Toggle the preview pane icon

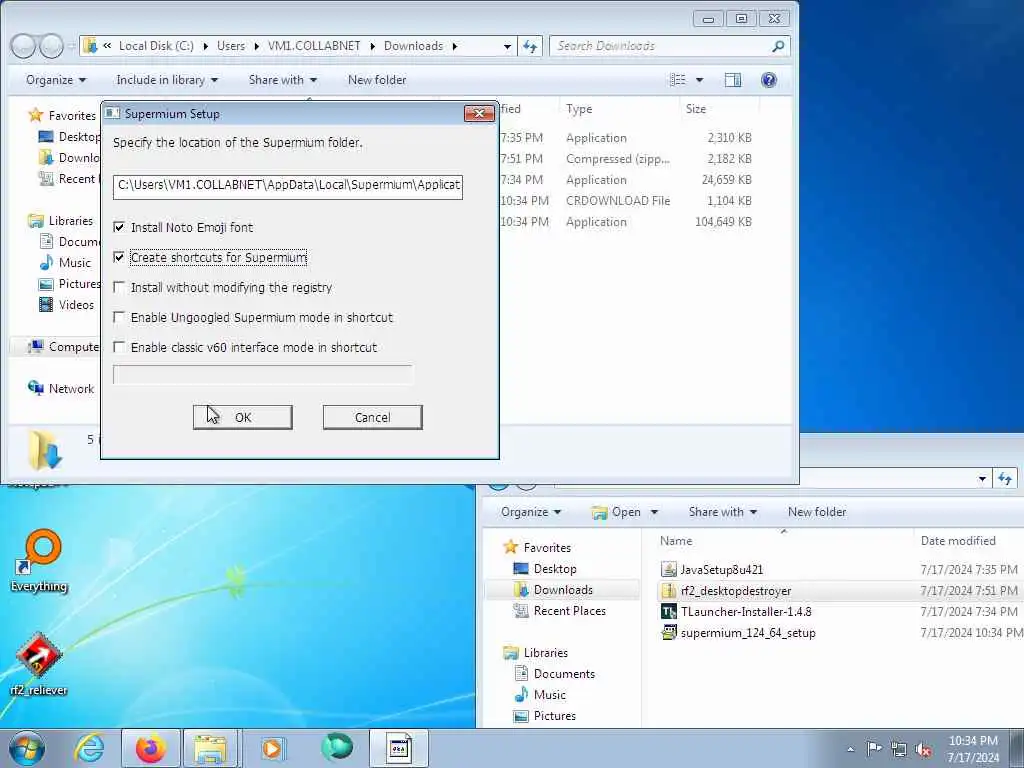pos(733,80)
